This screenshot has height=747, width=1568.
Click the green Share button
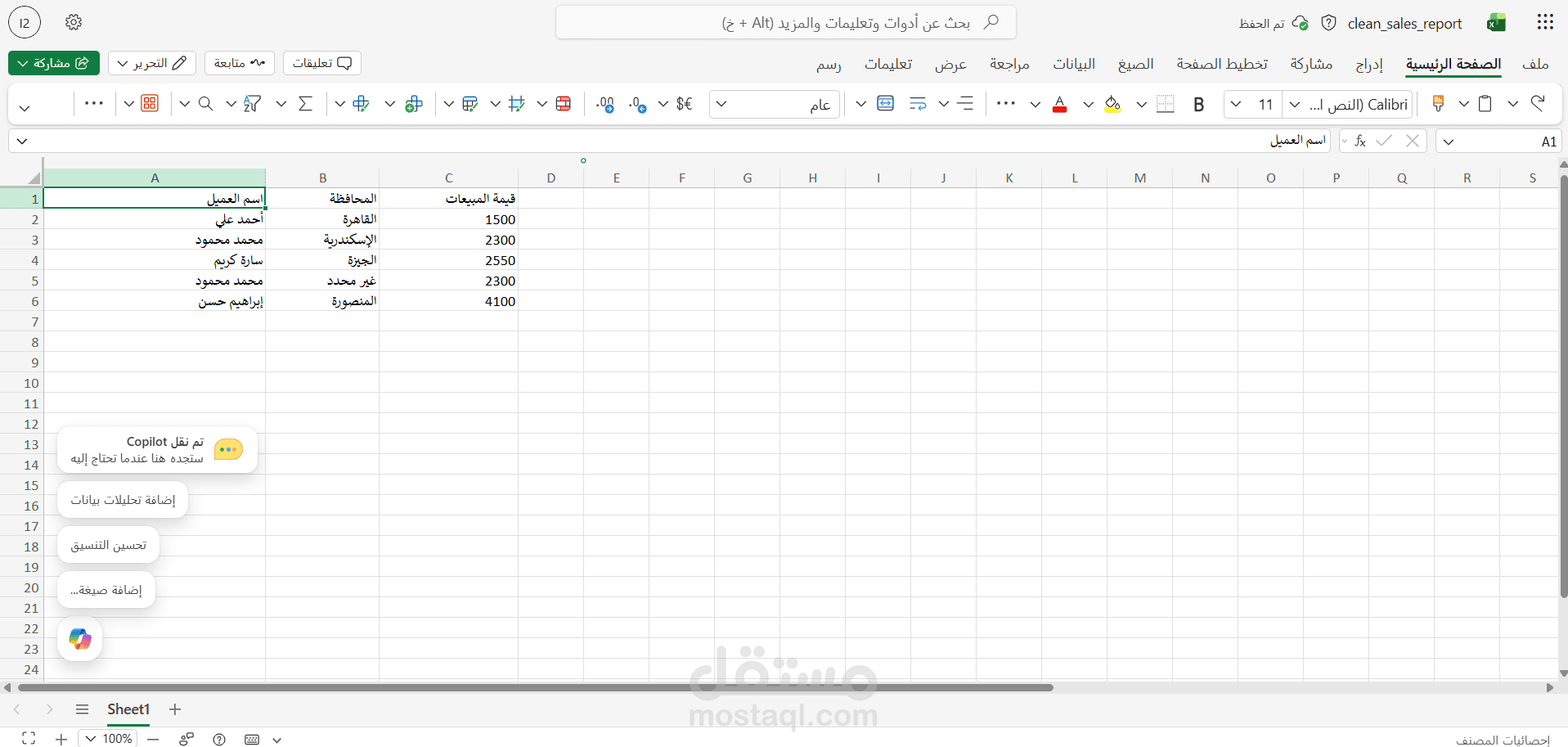pyautogui.click(x=54, y=63)
